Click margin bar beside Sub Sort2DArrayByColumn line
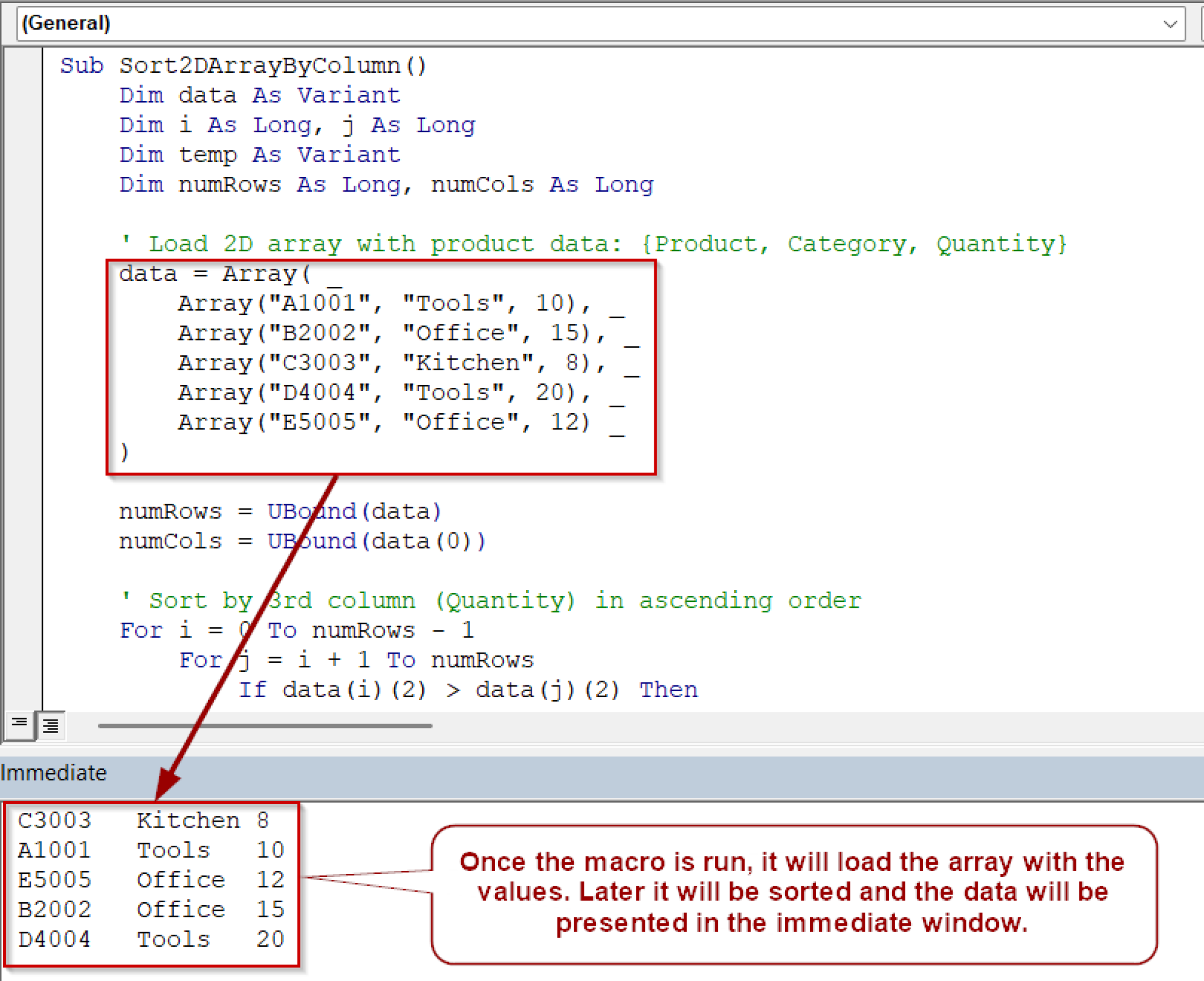Screen dimensions: 1204x981 [22, 66]
